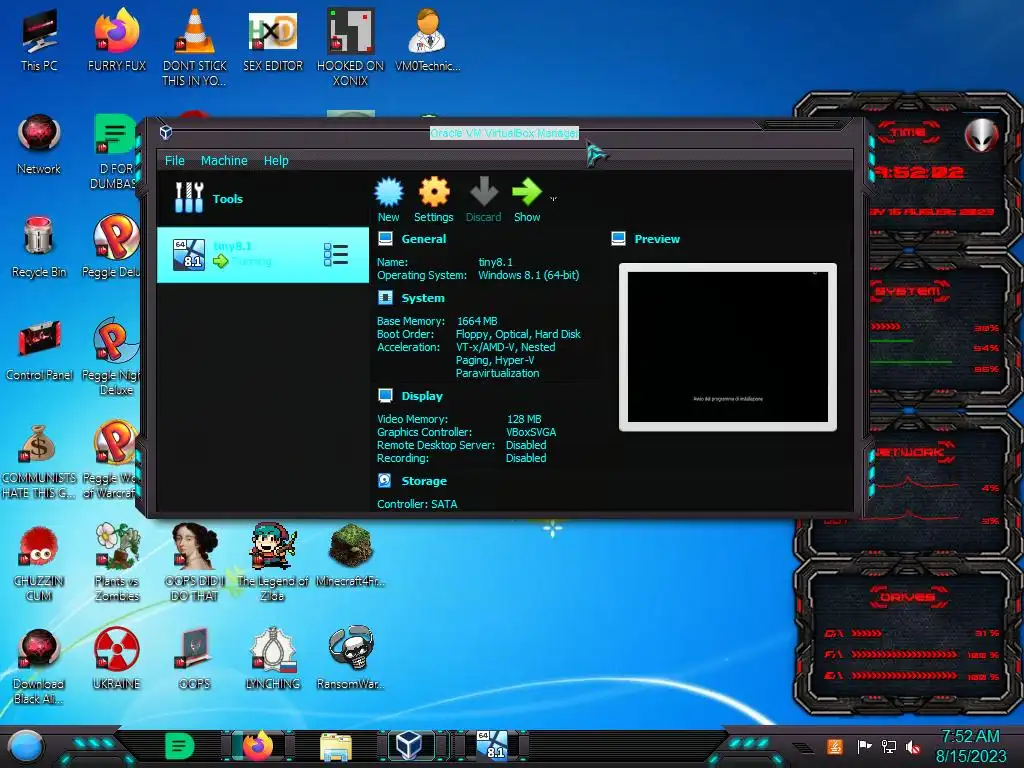Click the VBoxSVGA graphics controller value
Viewport: 1024px width, 768px height.
click(531, 432)
